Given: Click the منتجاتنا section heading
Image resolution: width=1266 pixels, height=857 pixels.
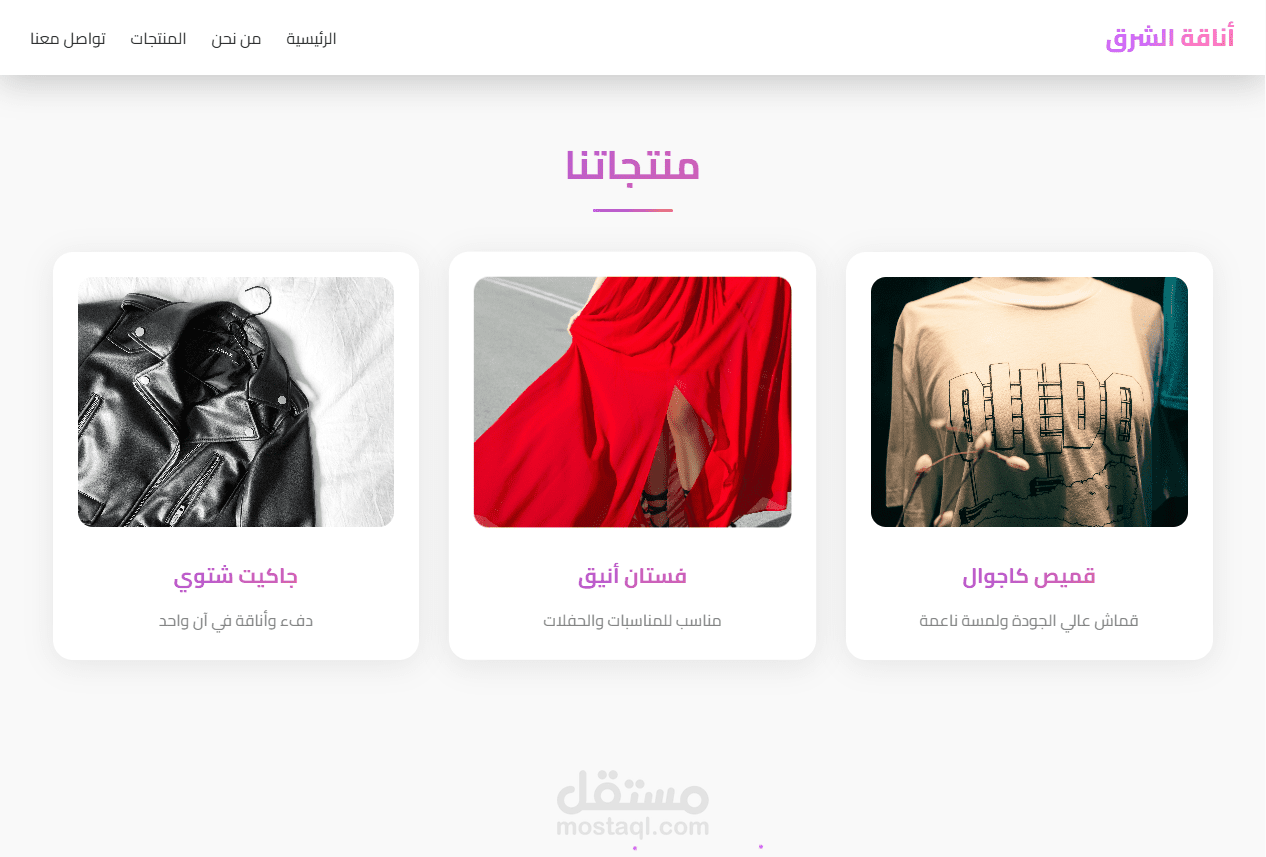Looking at the screenshot, I should pos(632,165).
